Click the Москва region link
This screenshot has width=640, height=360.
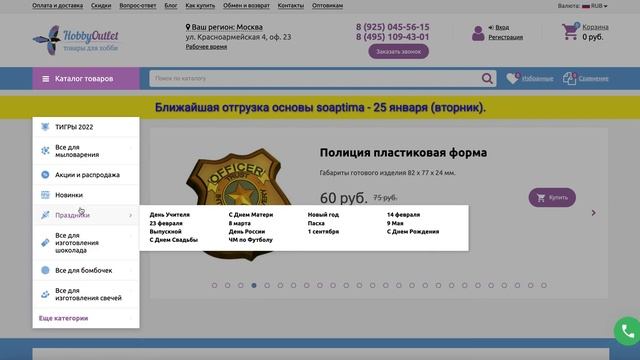click(x=249, y=27)
